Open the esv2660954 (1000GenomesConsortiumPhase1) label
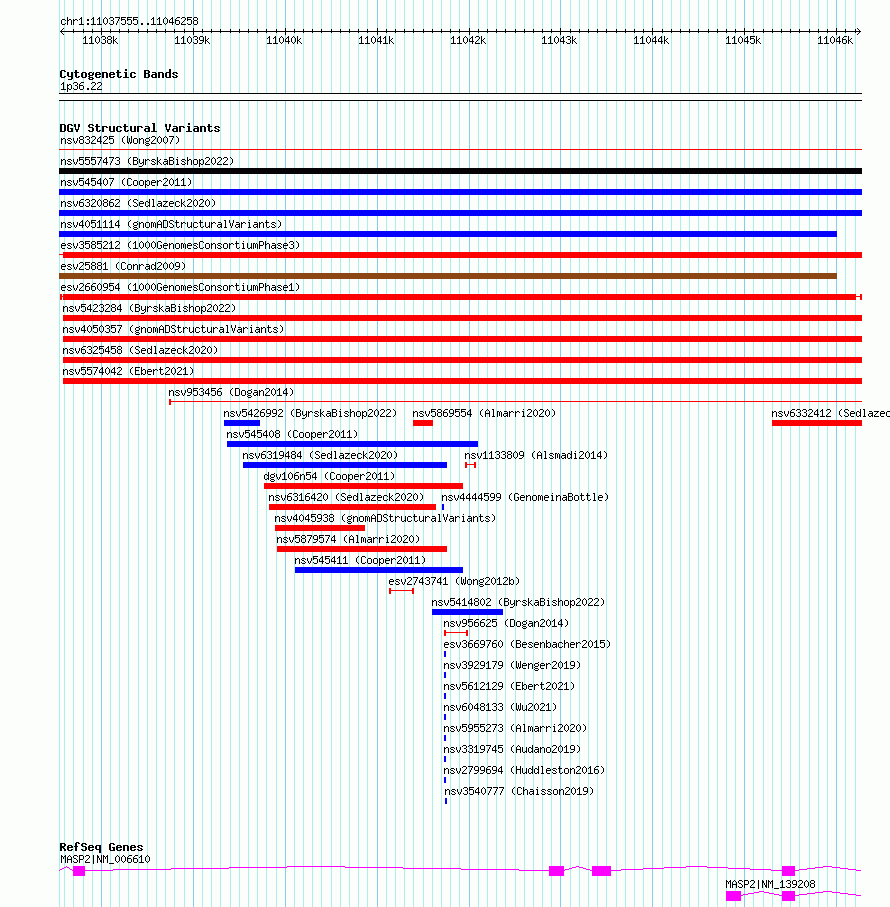Viewport: 890px width, 907px height. coord(180,287)
